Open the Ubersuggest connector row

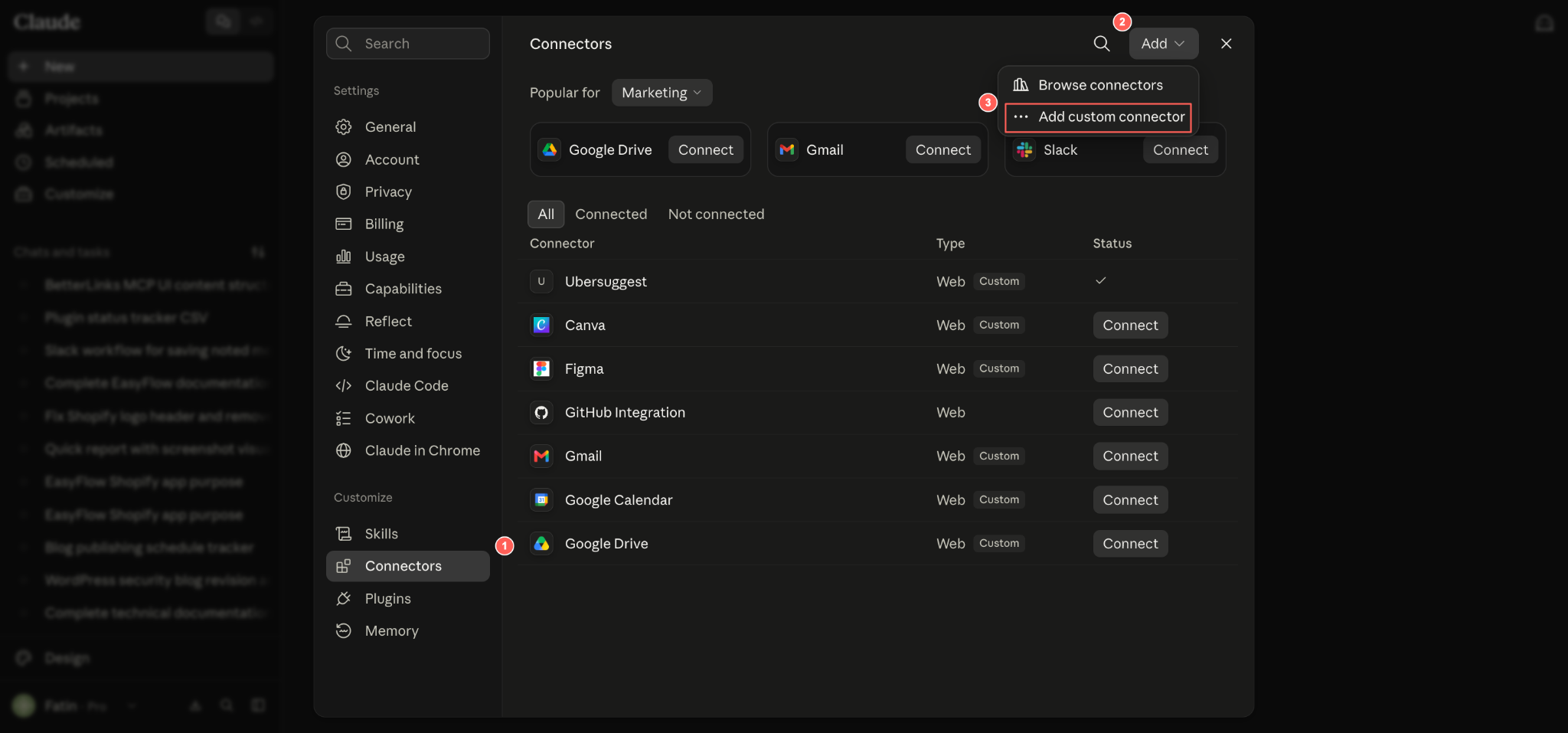(x=877, y=281)
